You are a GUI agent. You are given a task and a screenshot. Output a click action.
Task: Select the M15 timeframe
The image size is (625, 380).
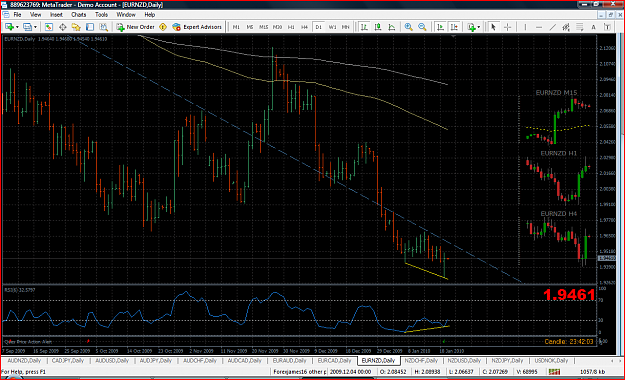pyautogui.click(x=263, y=27)
